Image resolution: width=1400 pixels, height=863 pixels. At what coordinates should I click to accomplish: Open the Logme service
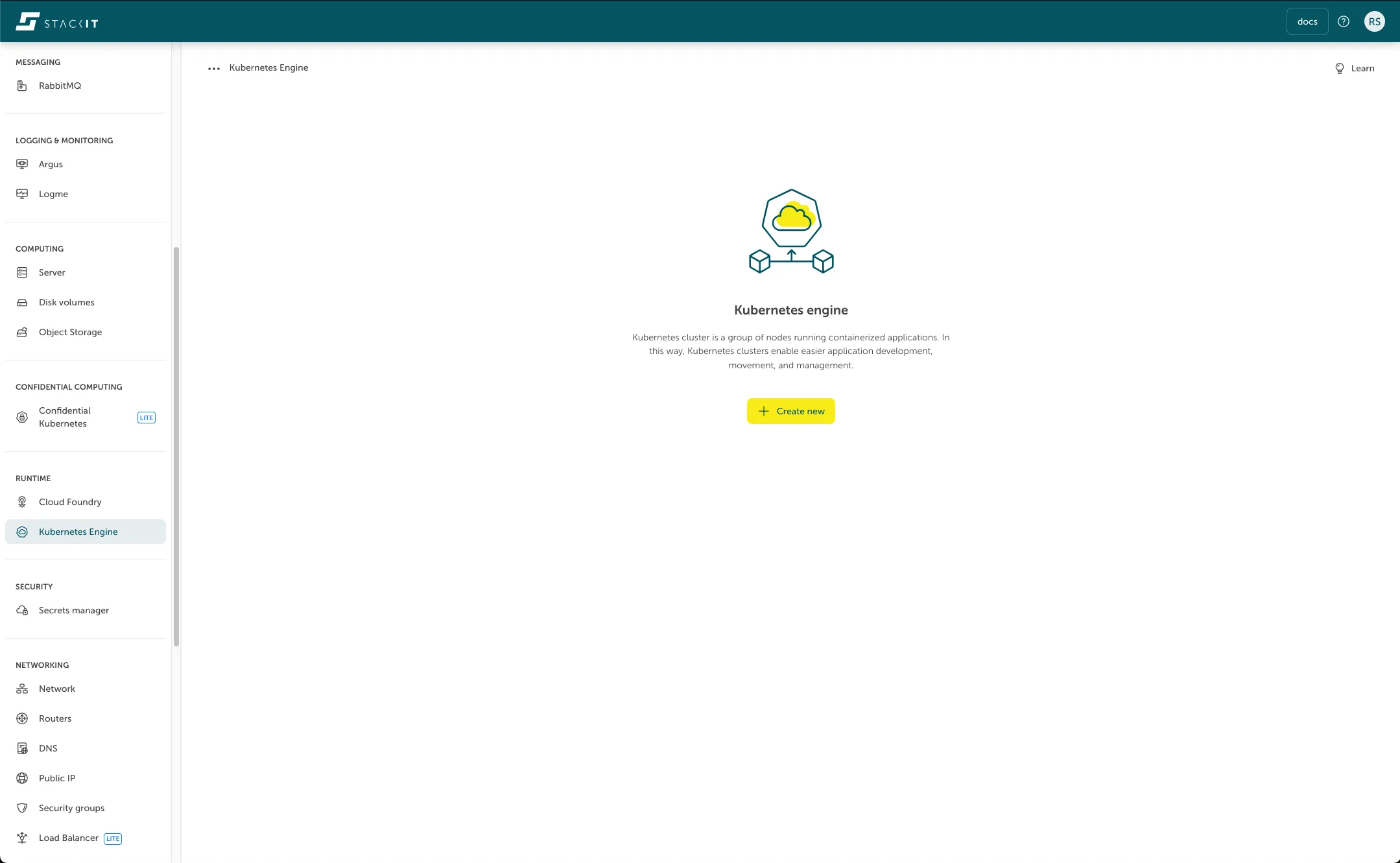[x=53, y=193]
